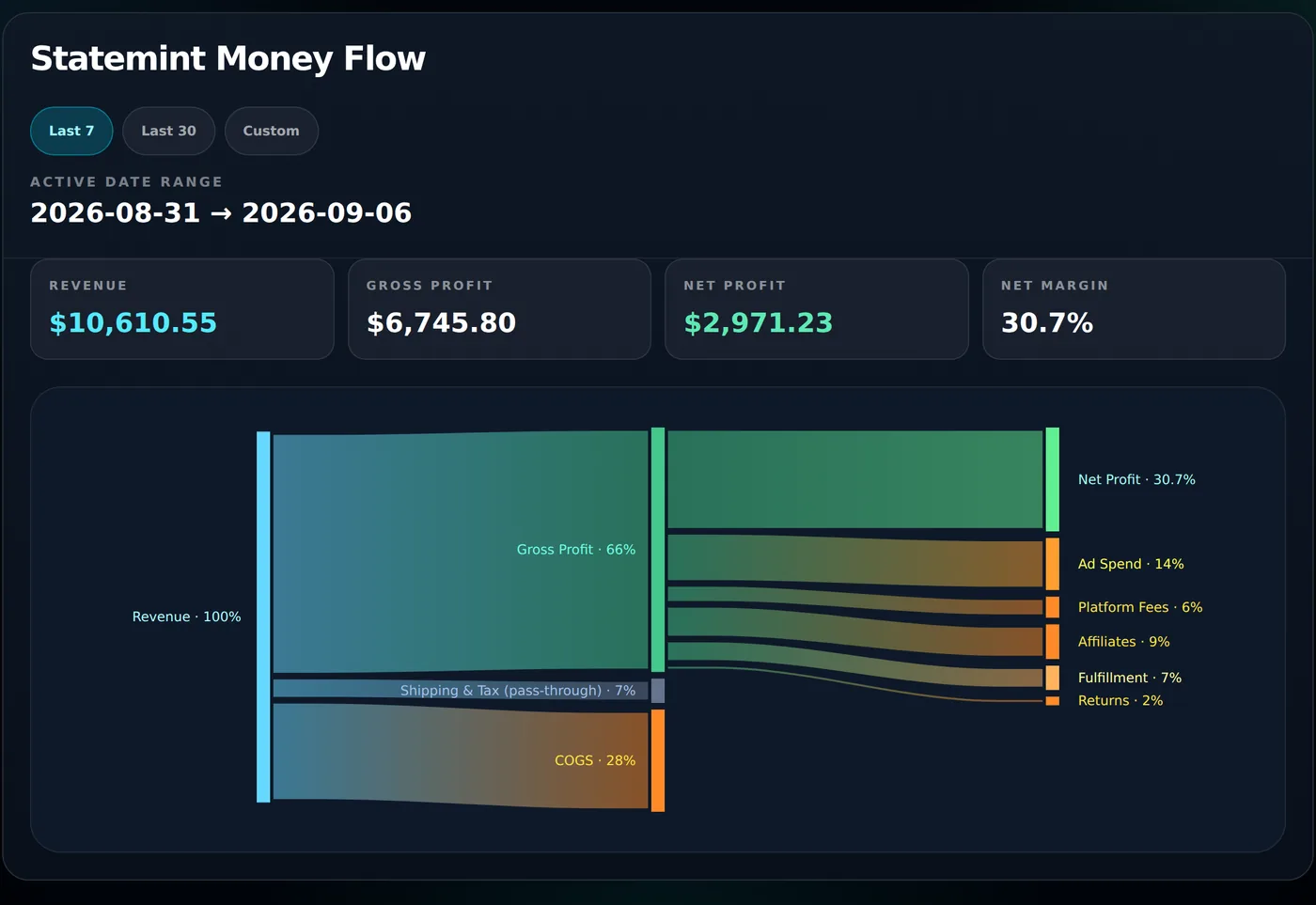
Task: Click the blue Revenue node bar
Action: (x=263, y=616)
